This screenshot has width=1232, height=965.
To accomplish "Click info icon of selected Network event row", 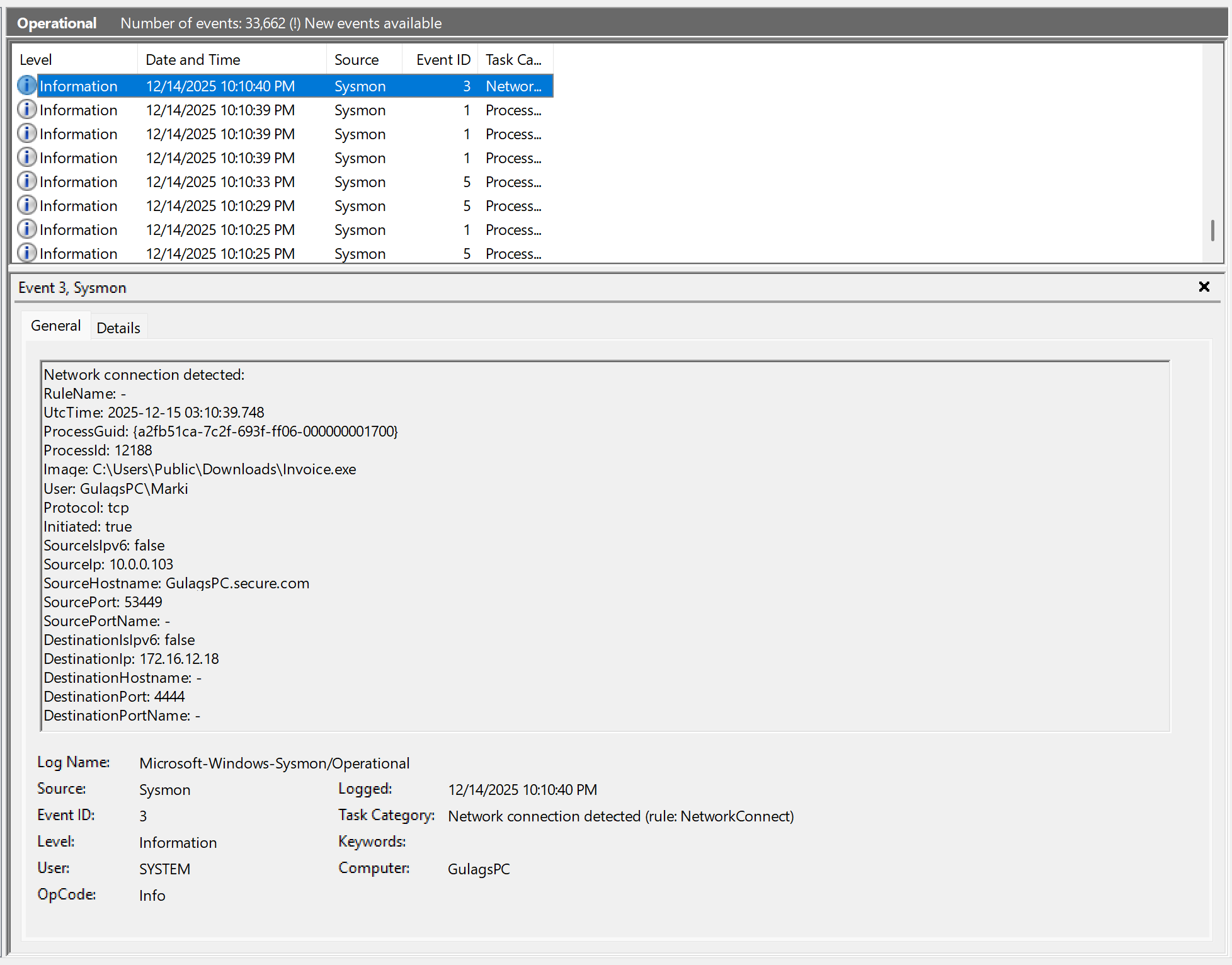I will pyautogui.click(x=26, y=85).
